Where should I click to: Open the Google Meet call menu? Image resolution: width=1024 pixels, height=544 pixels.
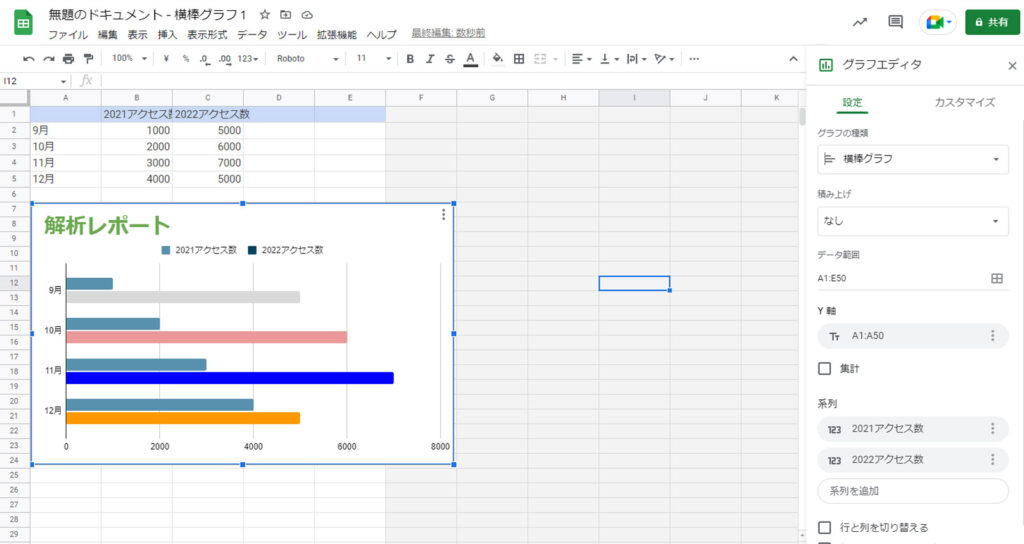[x=938, y=22]
